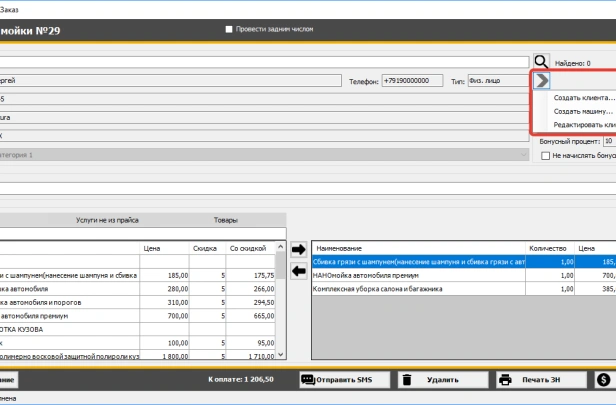Click the dollar coin payment icon
The width and height of the screenshot is (616, 405).
click(x=604, y=380)
